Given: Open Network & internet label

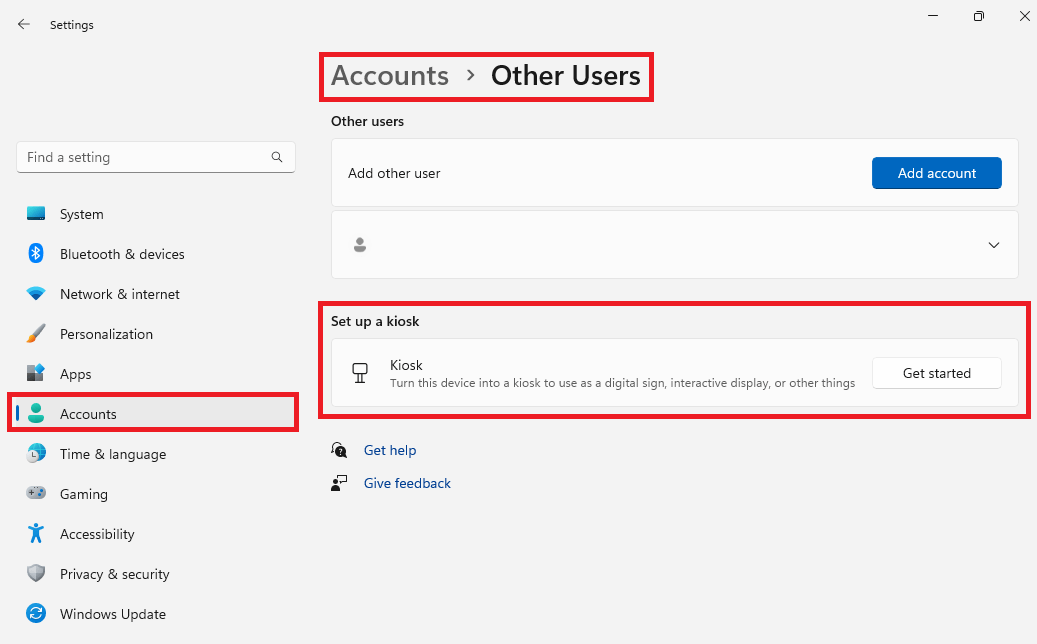Looking at the screenshot, I should 120,294.
